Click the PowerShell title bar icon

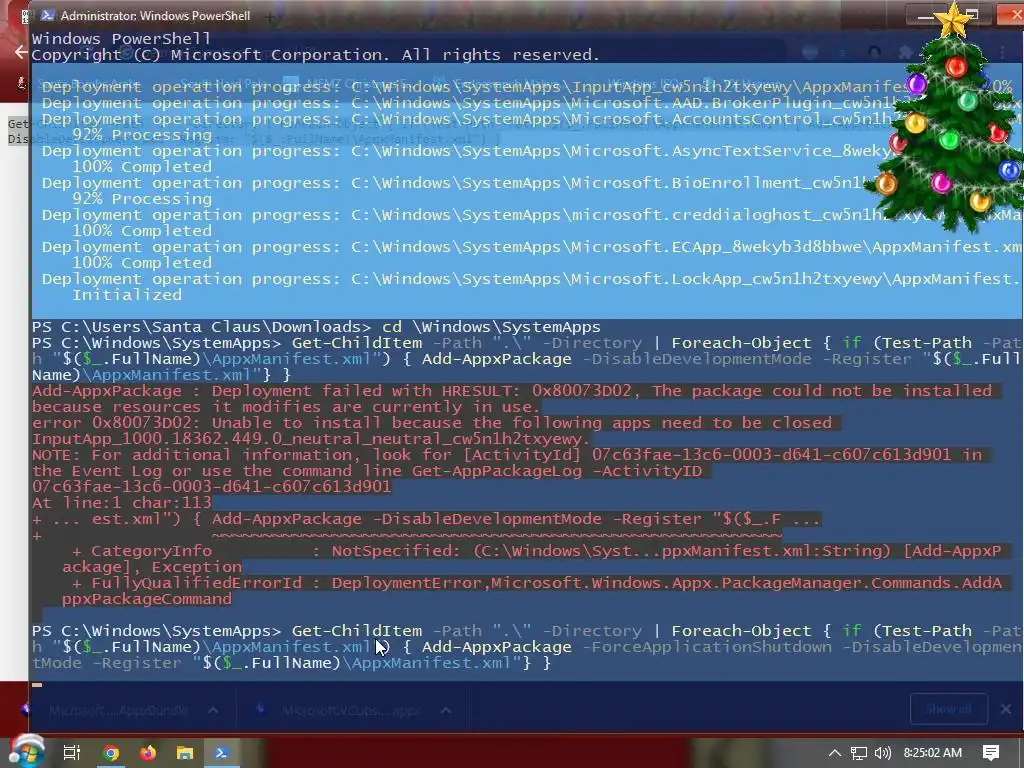point(46,15)
